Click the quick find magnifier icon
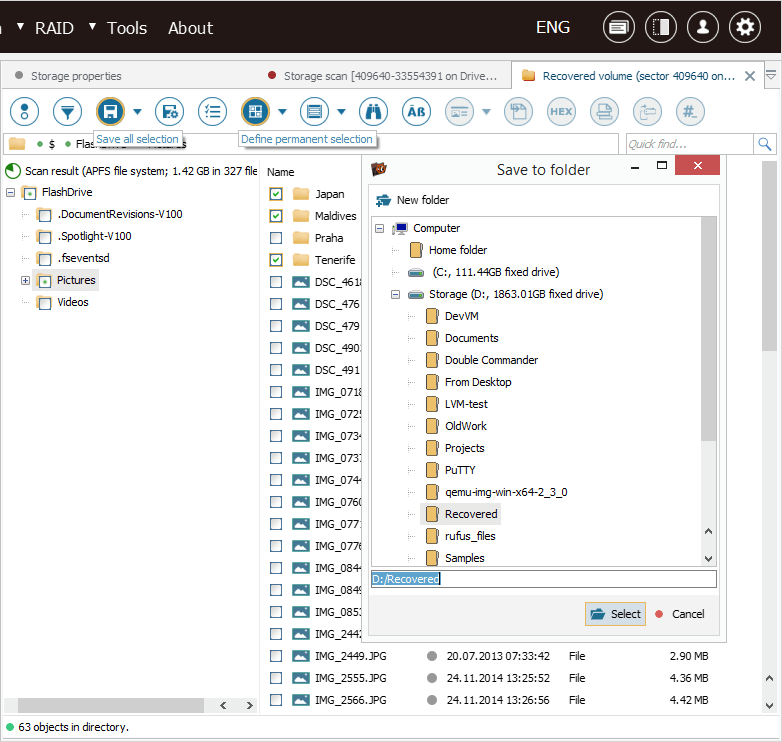 point(765,144)
